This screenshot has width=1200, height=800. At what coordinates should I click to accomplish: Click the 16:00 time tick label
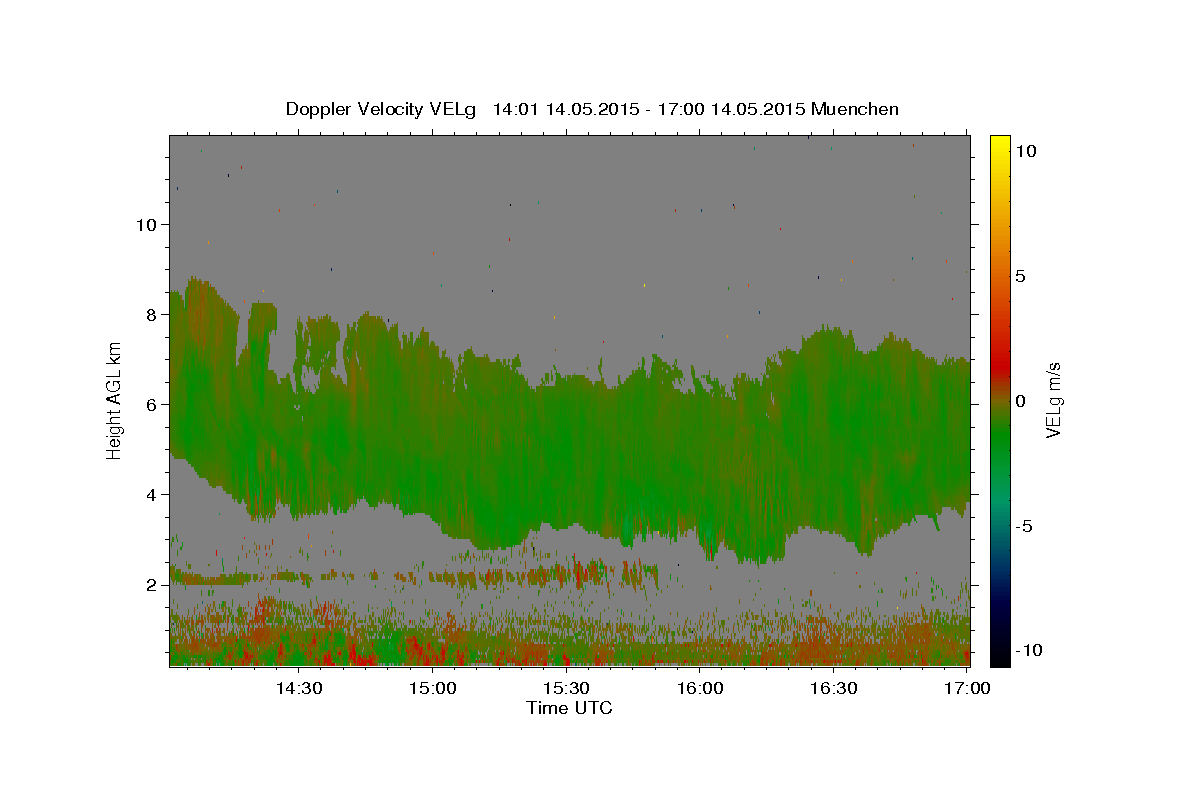pyautogui.click(x=700, y=688)
